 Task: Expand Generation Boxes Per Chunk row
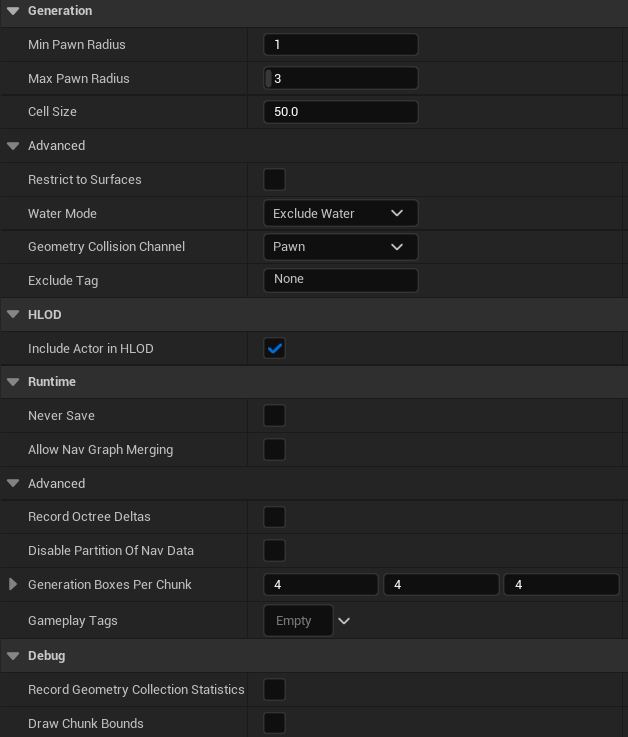[x=13, y=584]
